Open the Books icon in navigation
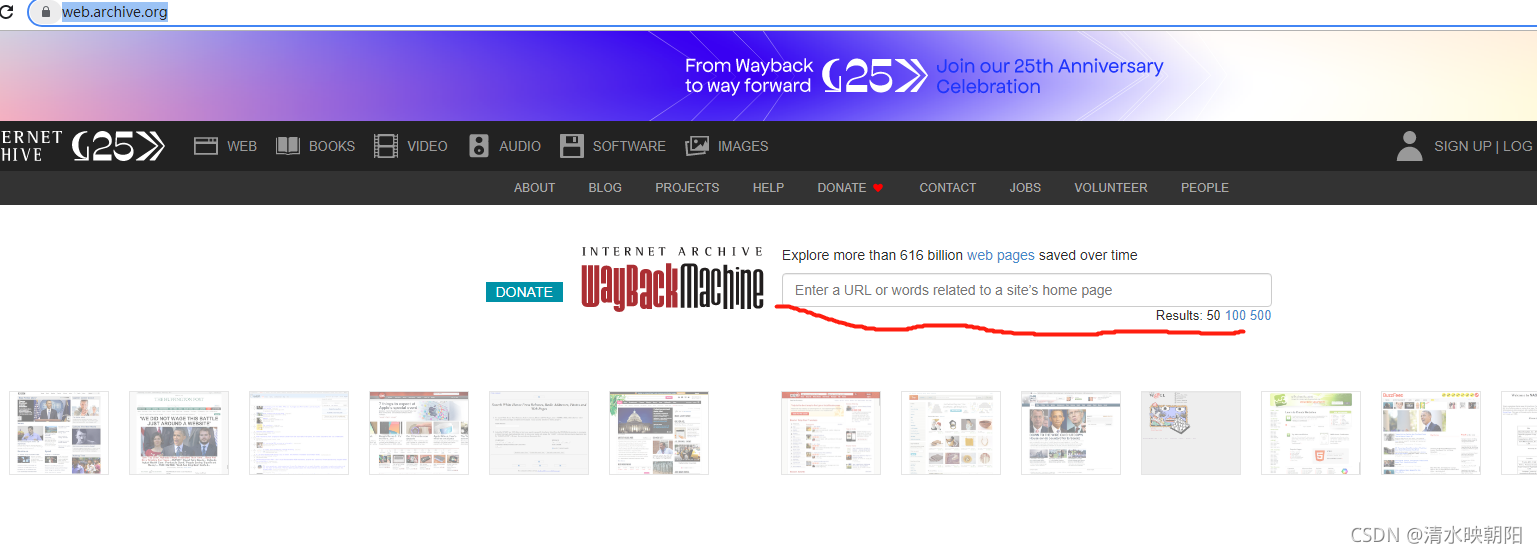The width and height of the screenshot is (1537, 553). [x=288, y=146]
